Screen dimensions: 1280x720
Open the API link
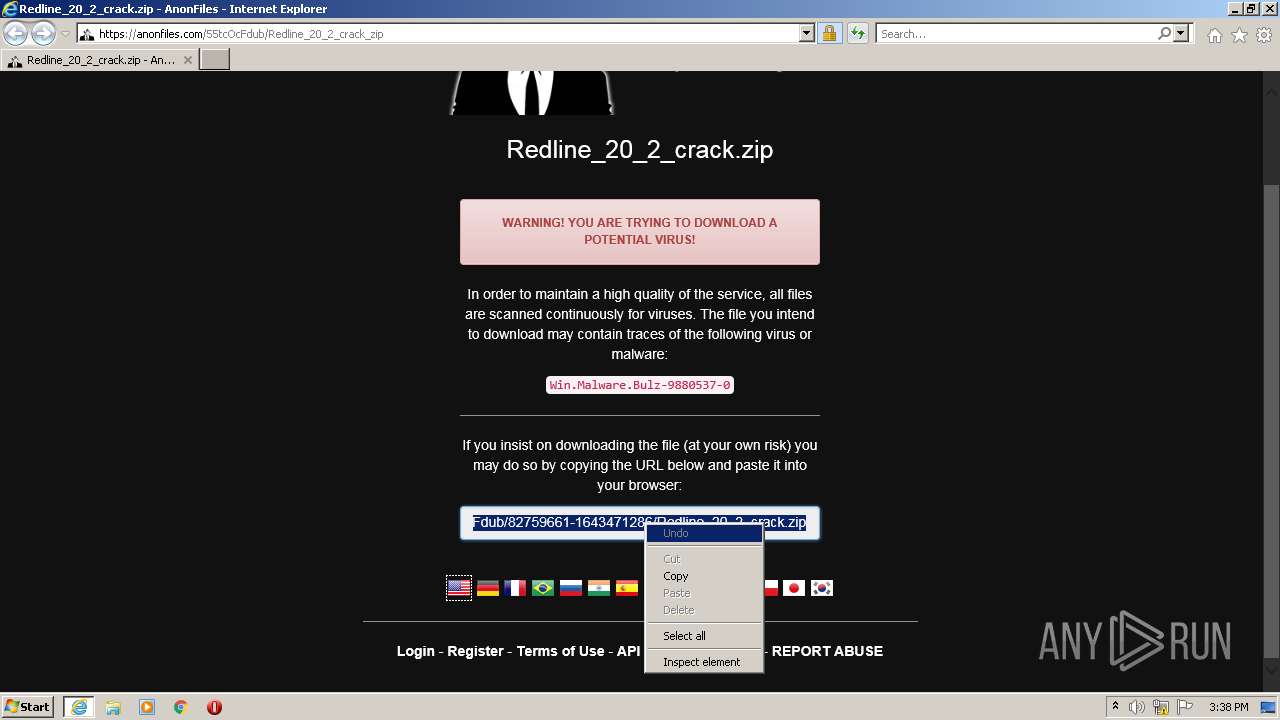628,651
